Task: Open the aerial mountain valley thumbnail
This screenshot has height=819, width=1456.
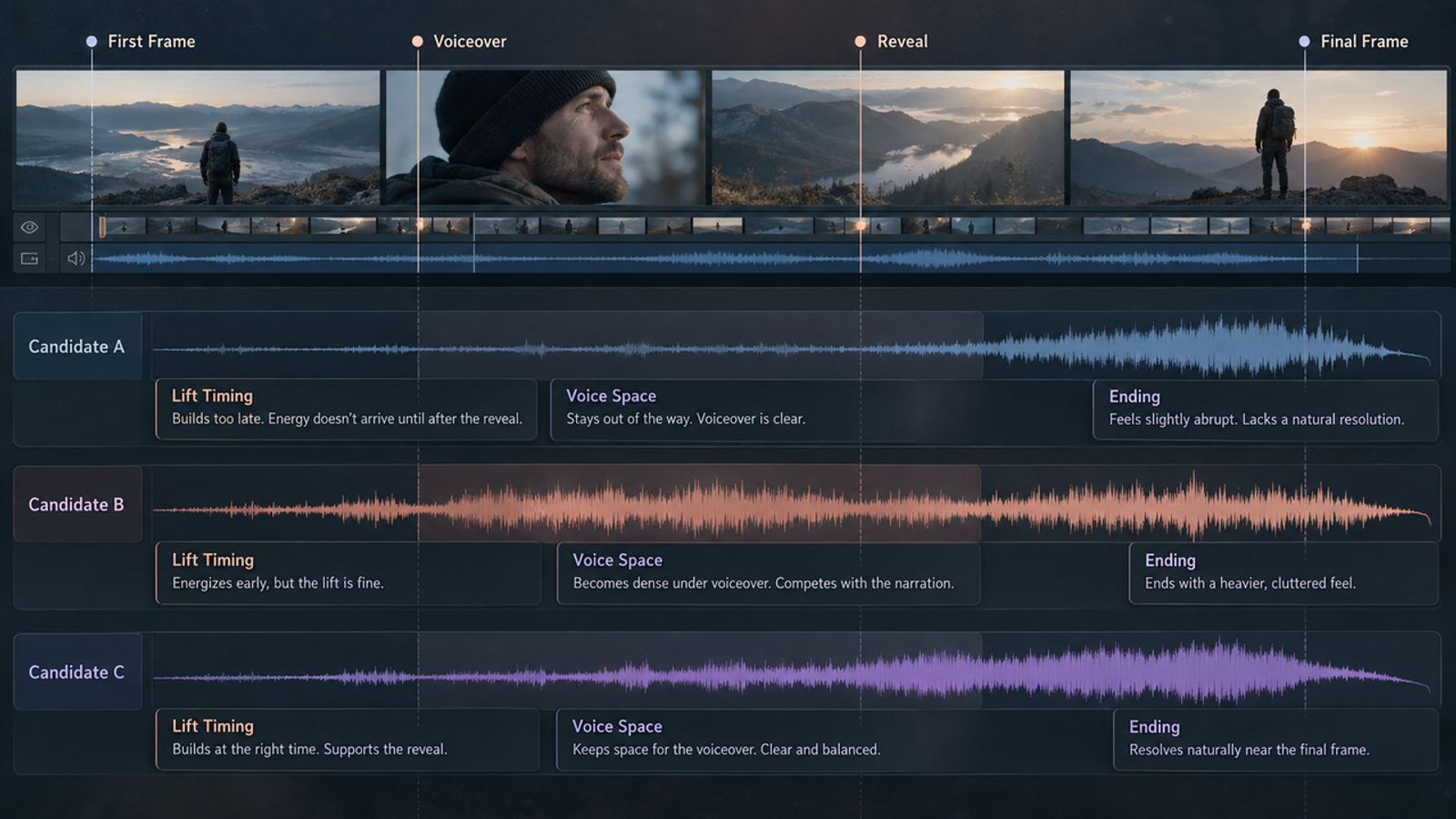Action: 887,137
